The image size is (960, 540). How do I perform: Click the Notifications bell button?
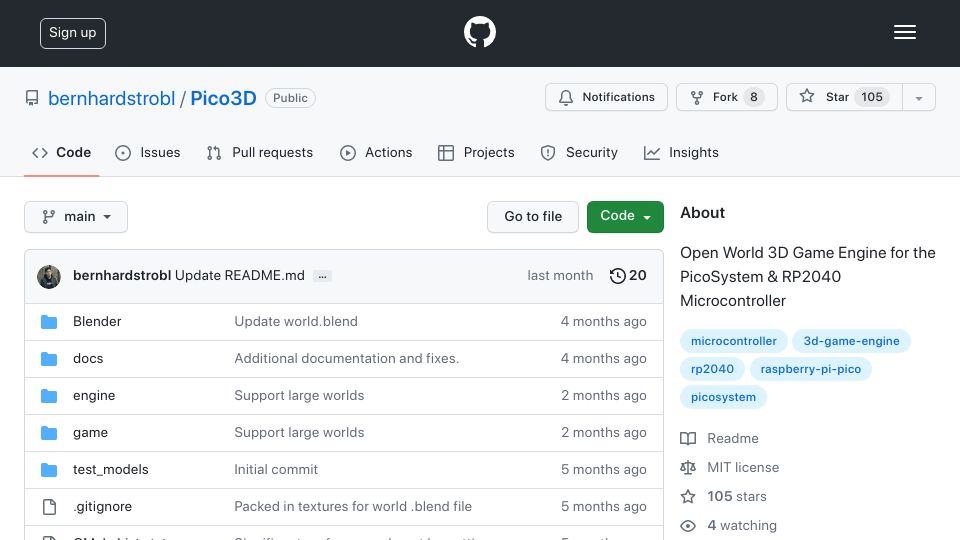[606, 97]
